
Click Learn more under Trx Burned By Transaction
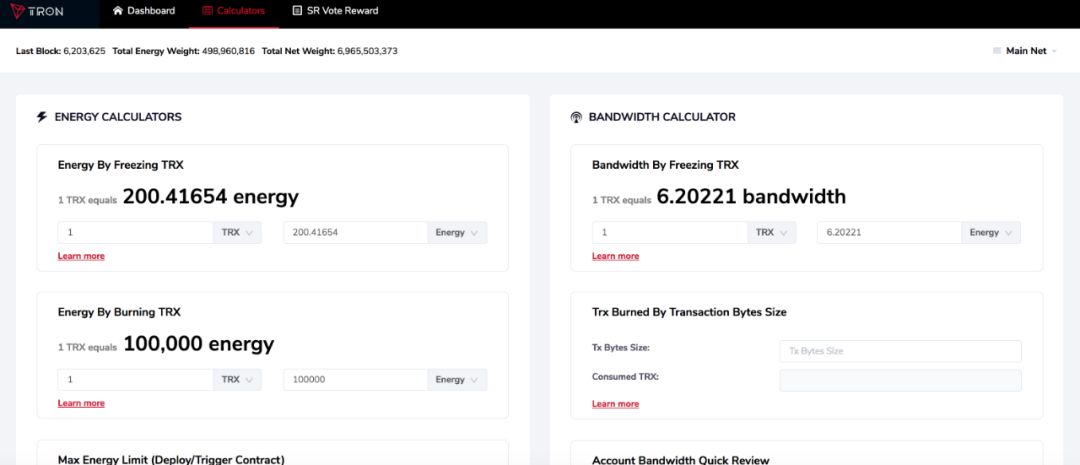616,404
